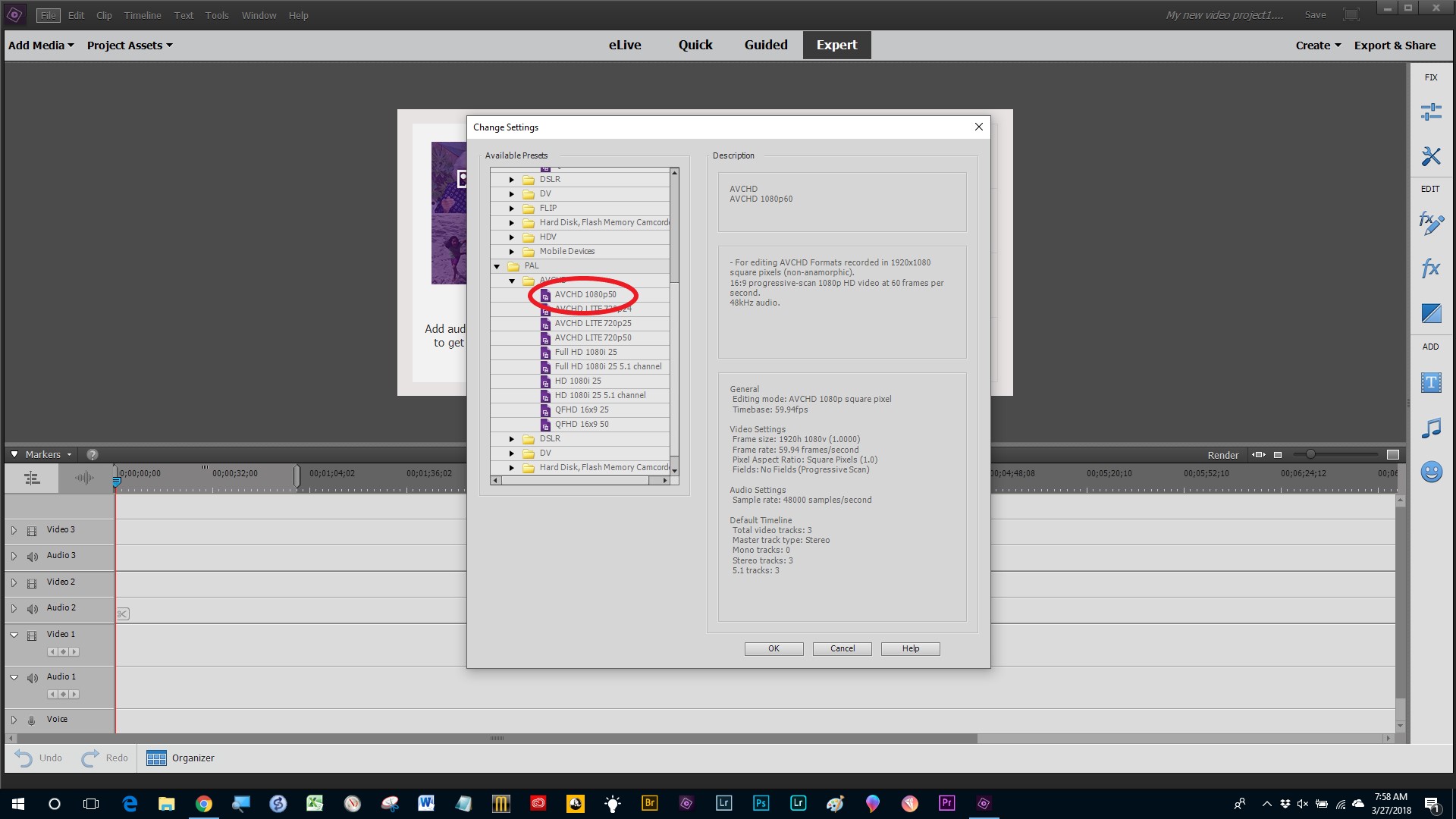Mute the Audio 2 track speaker
1456x819 pixels.
tap(32, 609)
